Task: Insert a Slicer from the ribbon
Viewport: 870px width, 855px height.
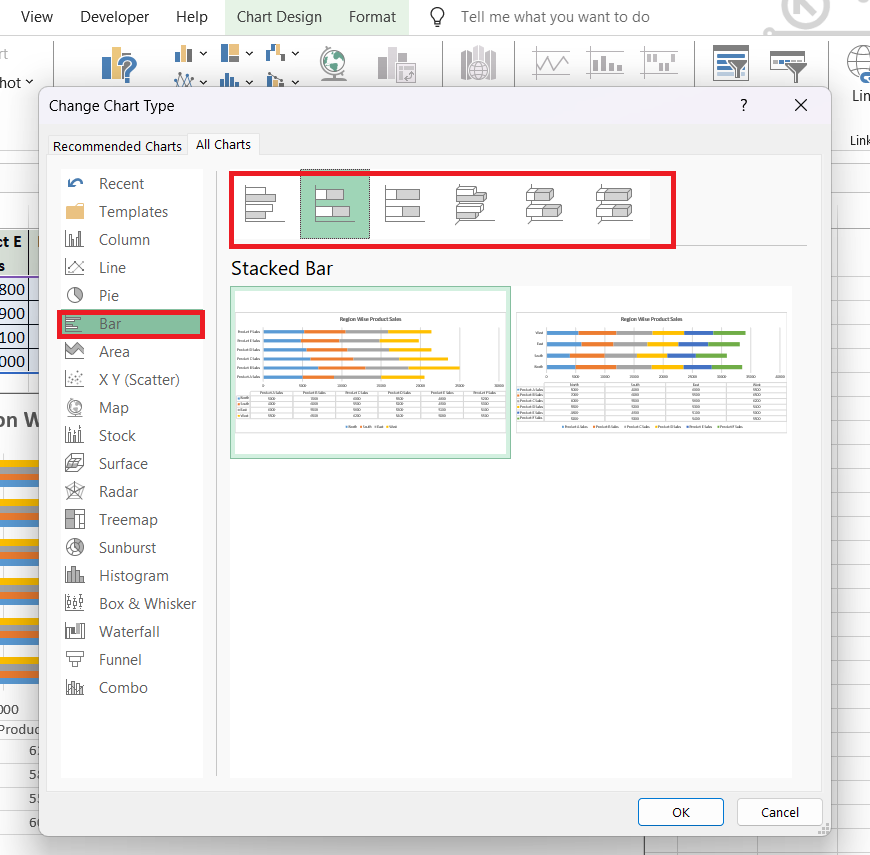Action: [730, 64]
